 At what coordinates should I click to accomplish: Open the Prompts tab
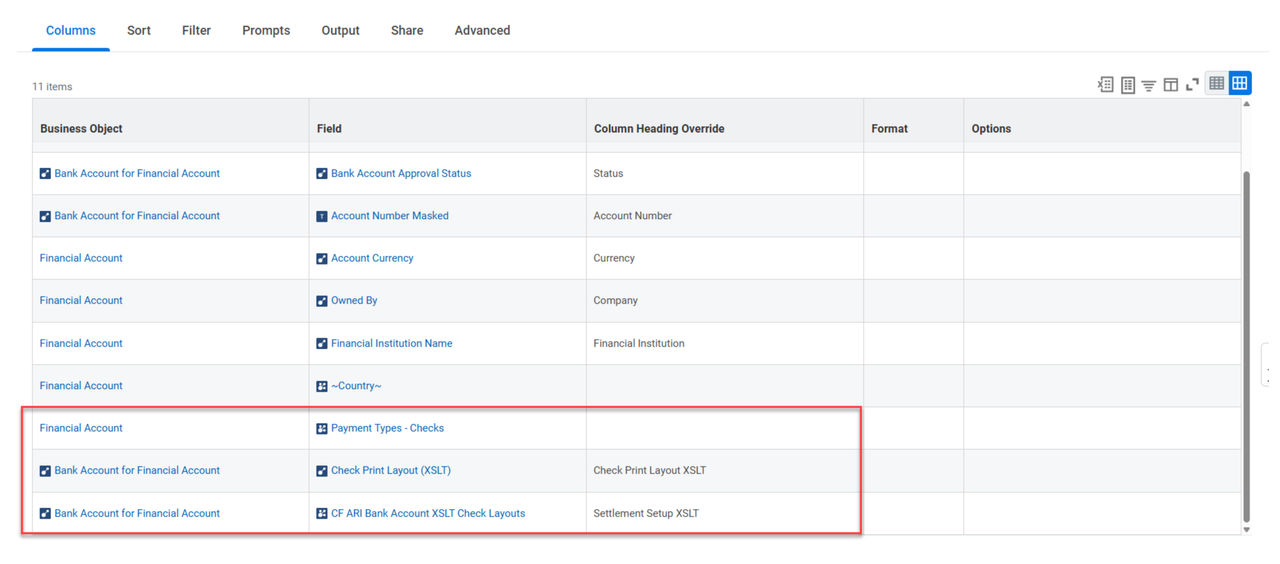pyautogui.click(x=266, y=30)
